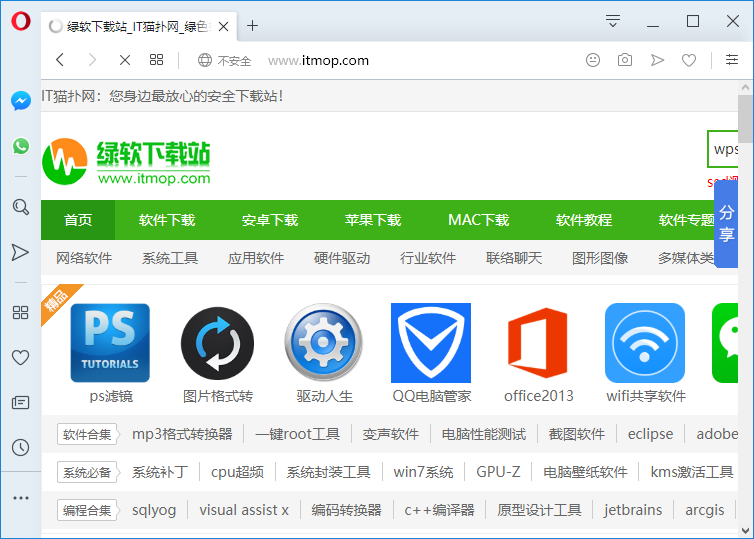
Task: Open the kms激活工具 link
Action: 691,472
